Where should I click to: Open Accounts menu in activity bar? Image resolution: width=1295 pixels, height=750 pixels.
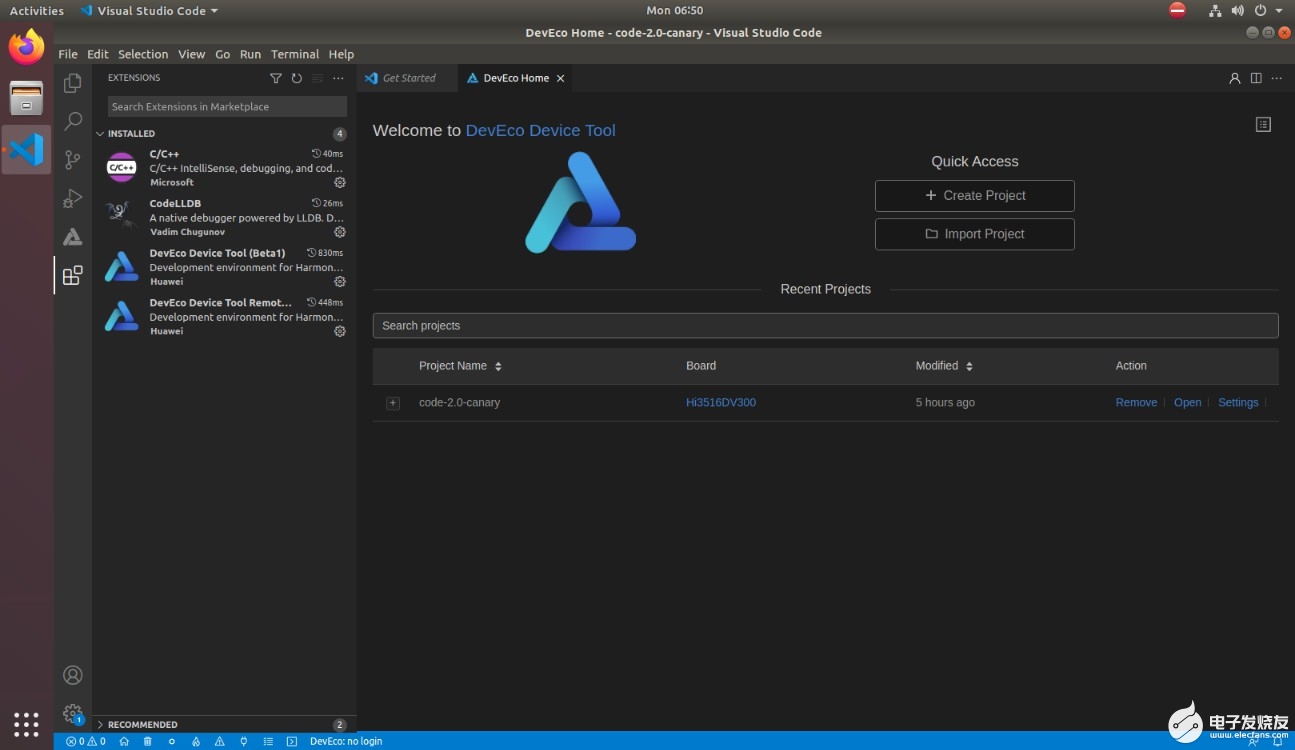72,675
